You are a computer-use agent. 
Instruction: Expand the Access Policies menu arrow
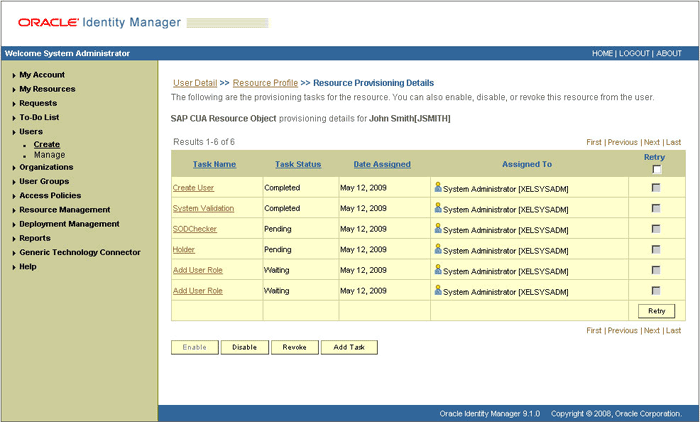(14, 196)
